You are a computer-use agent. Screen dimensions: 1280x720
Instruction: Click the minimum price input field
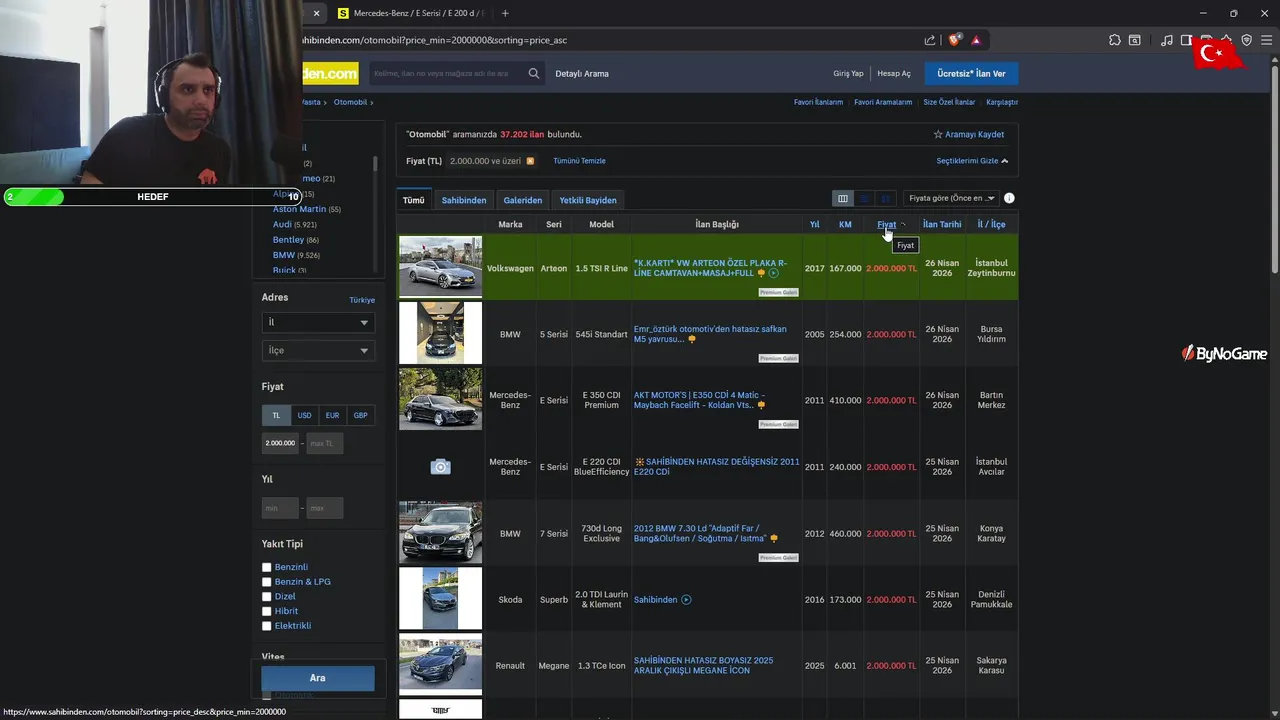point(280,443)
